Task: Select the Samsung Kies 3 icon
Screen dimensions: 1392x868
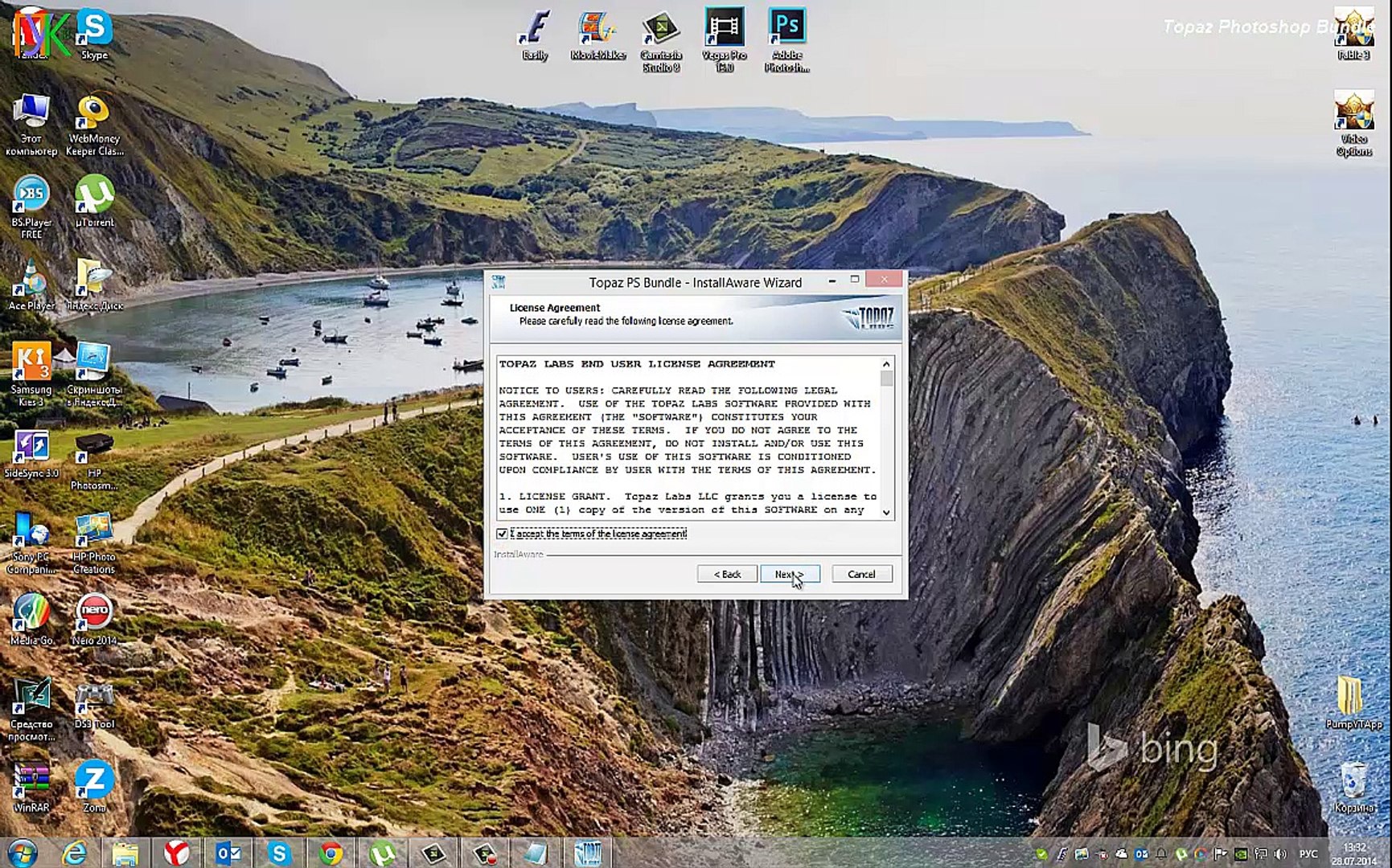Action: (x=31, y=374)
